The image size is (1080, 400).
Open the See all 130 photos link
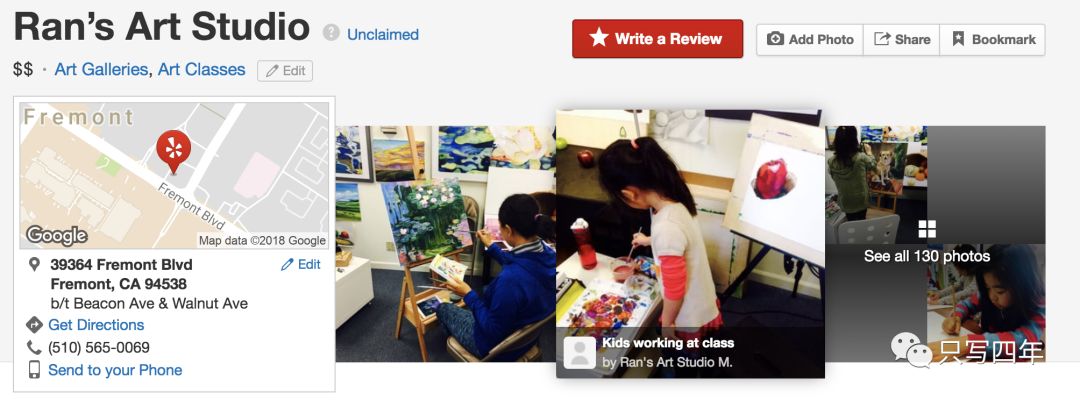tap(927, 256)
